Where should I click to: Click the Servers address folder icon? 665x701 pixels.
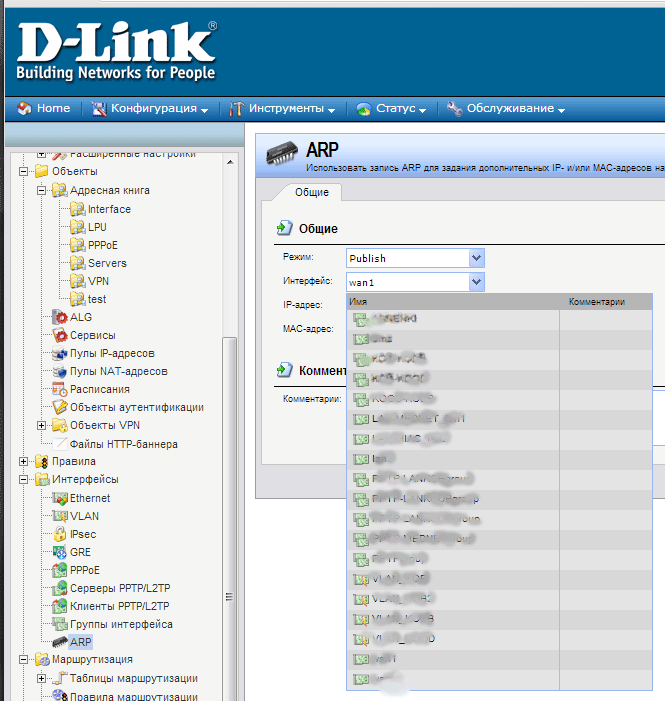(x=77, y=263)
